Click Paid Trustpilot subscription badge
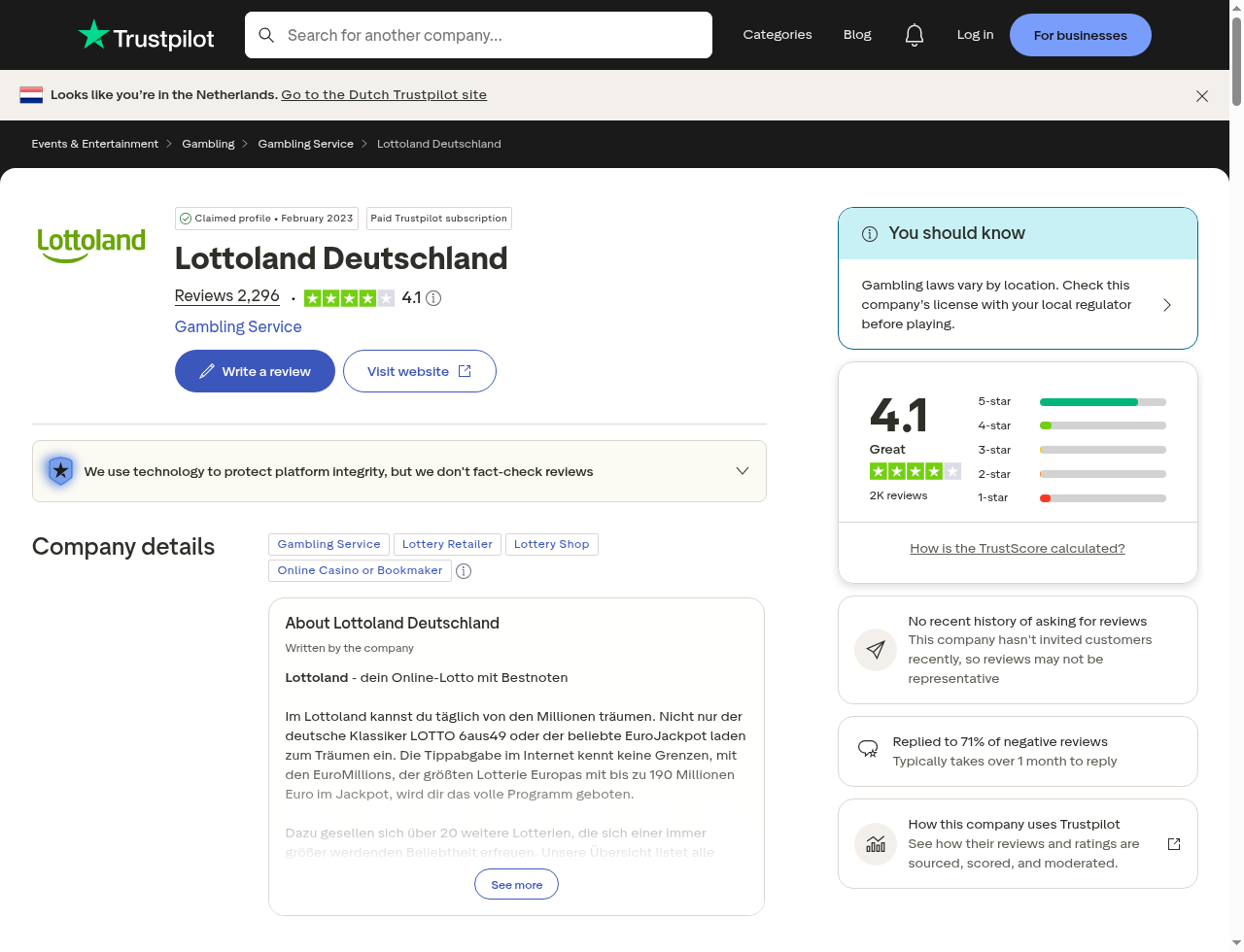Screen dimensions: 1244x952 tap(439, 219)
